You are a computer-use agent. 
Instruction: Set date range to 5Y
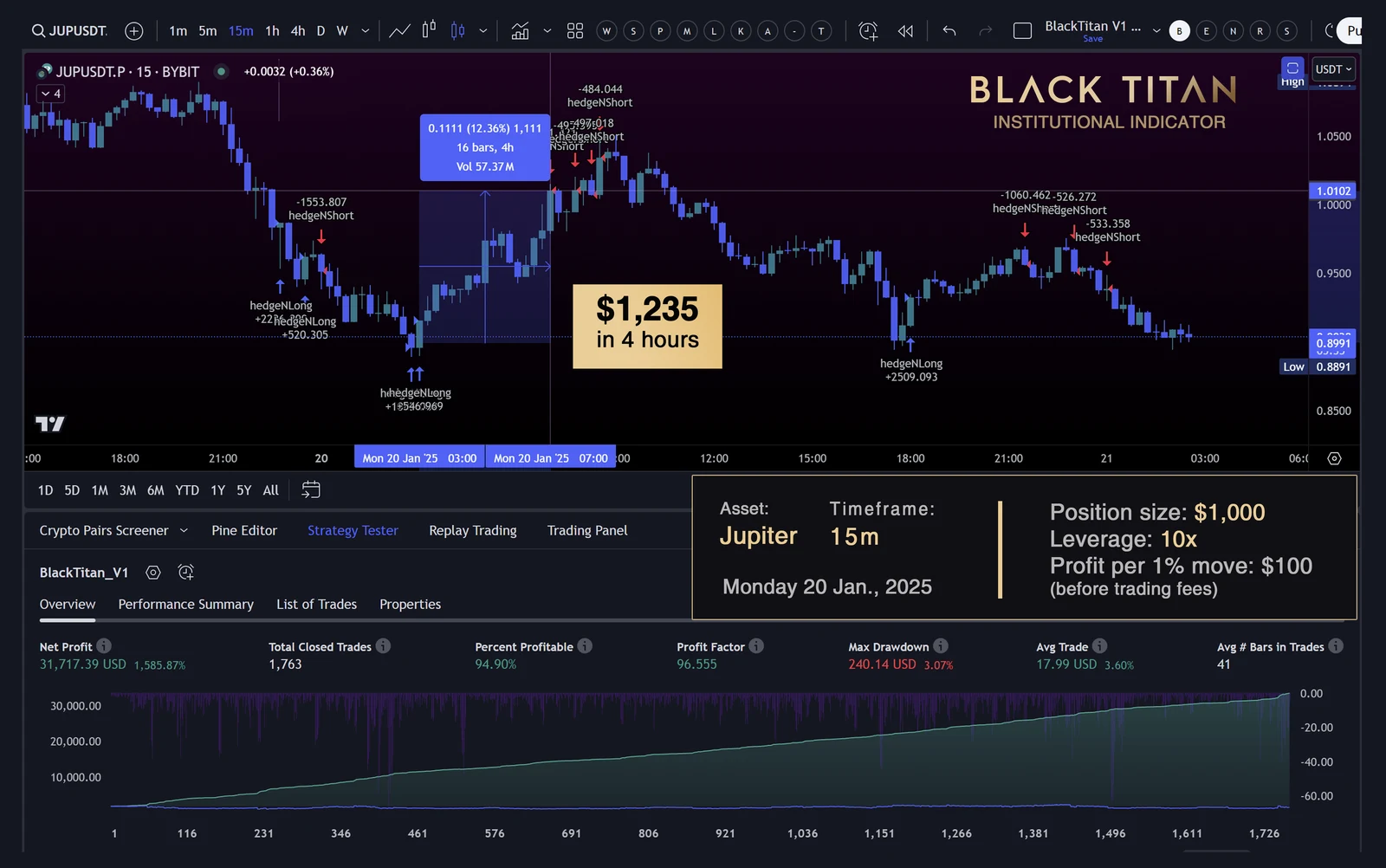click(x=244, y=490)
